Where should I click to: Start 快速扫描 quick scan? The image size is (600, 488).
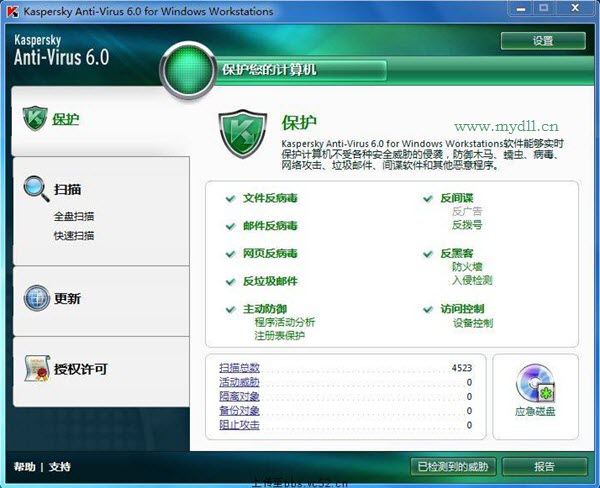tap(74, 235)
